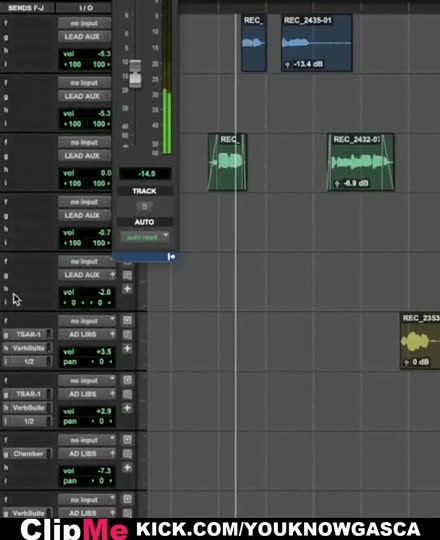Click the SENDS F-J column header
This screenshot has width=440, height=540.
[26, 8]
